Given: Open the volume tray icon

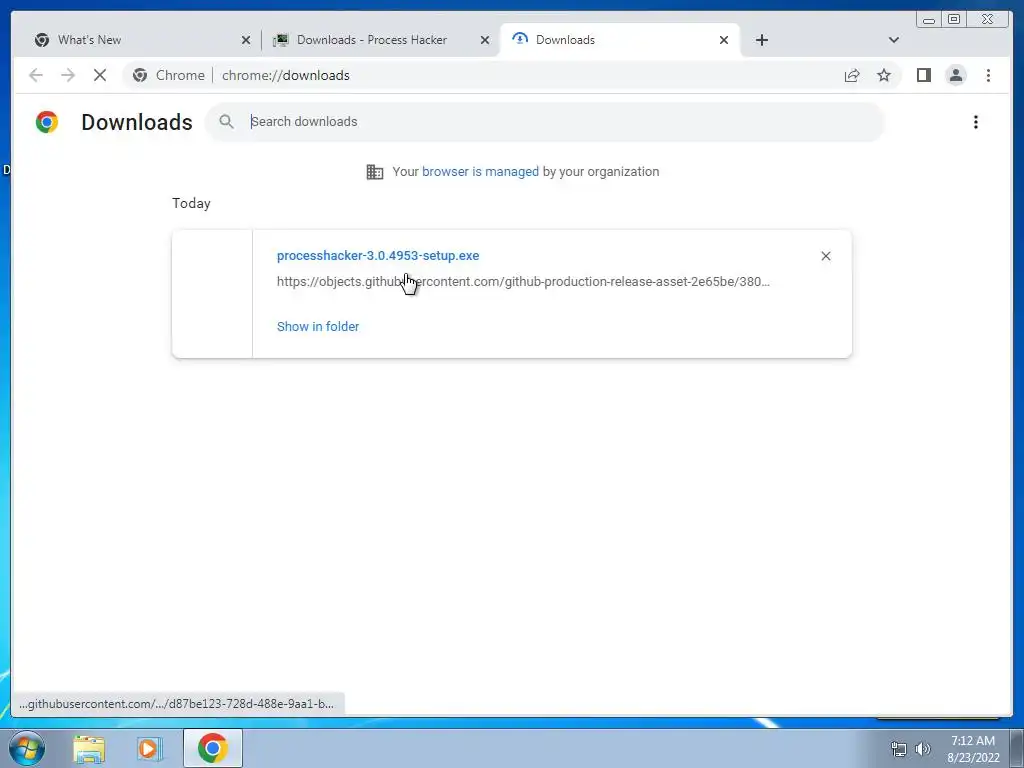Looking at the screenshot, I should pyautogui.click(x=923, y=749).
